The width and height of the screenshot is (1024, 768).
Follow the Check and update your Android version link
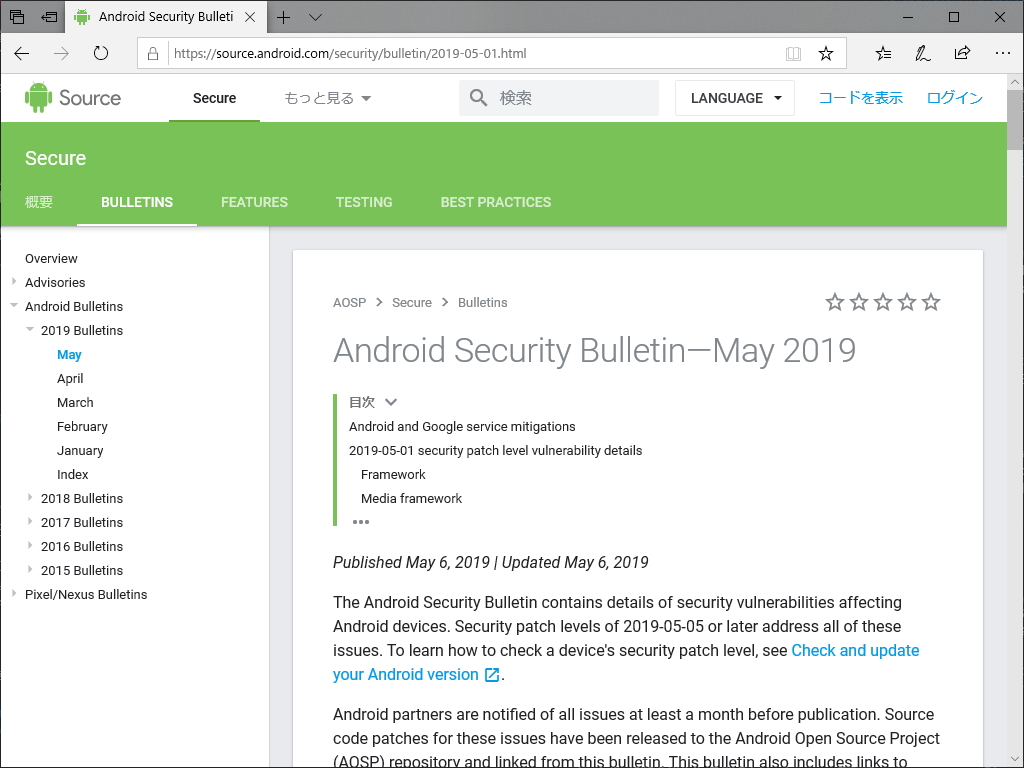[x=855, y=650]
